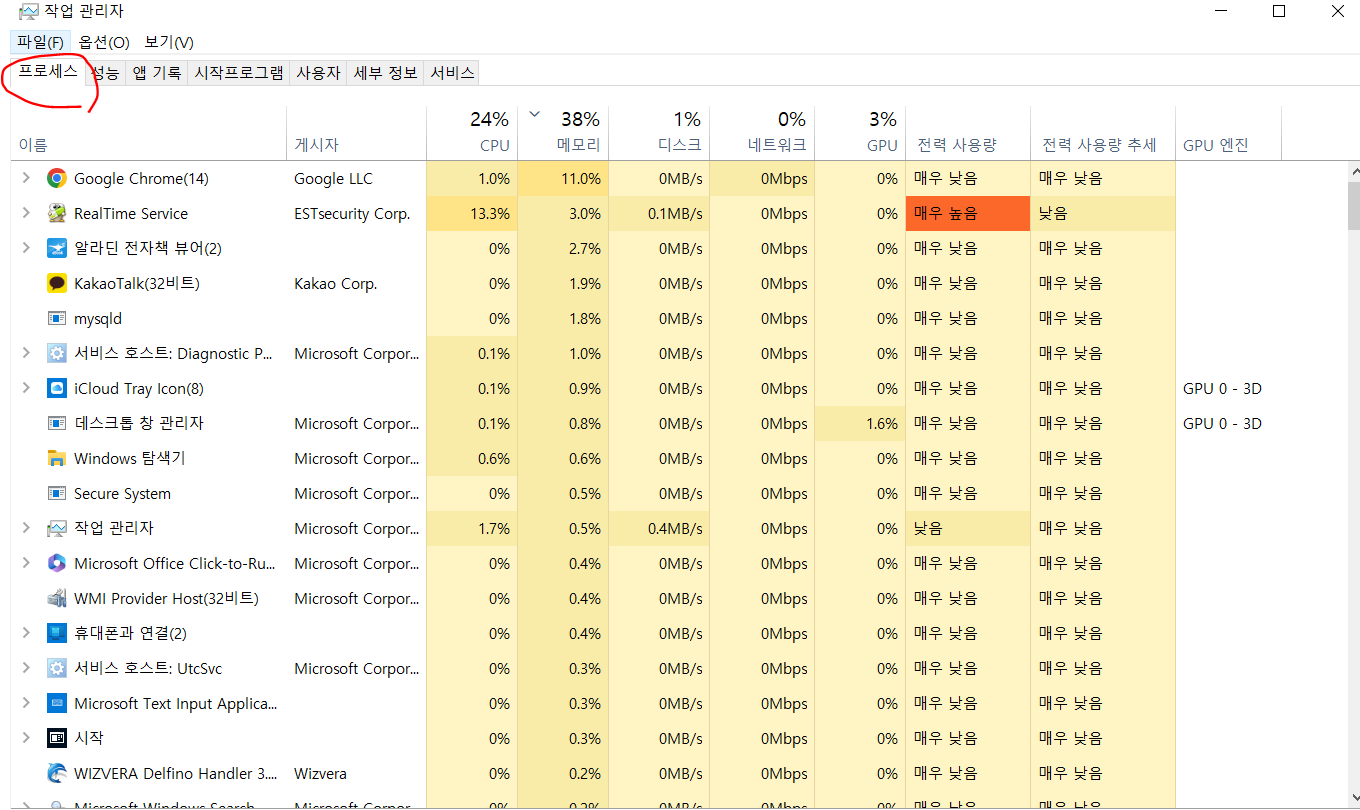Screen dimensions: 1360x810
Task: Sort processes by CPU column header
Action: [x=472, y=133]
